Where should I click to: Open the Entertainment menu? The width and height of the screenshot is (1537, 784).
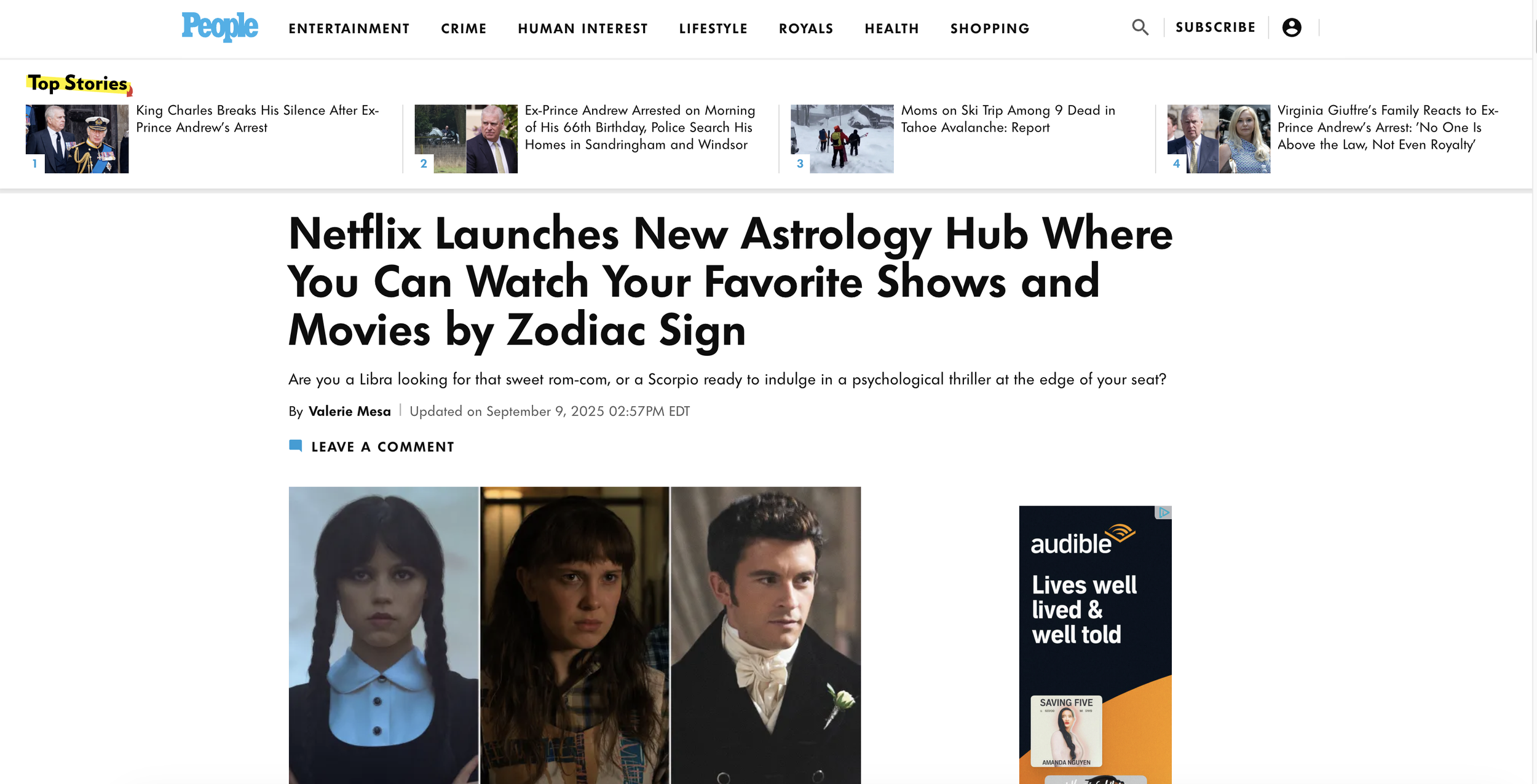click(x=349, y=29)
